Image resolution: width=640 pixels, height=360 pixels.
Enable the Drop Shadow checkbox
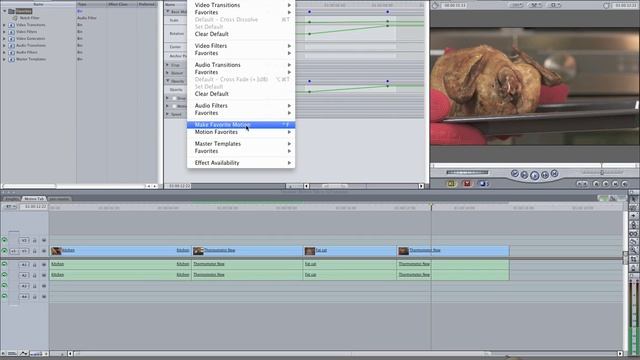(174, 98)
